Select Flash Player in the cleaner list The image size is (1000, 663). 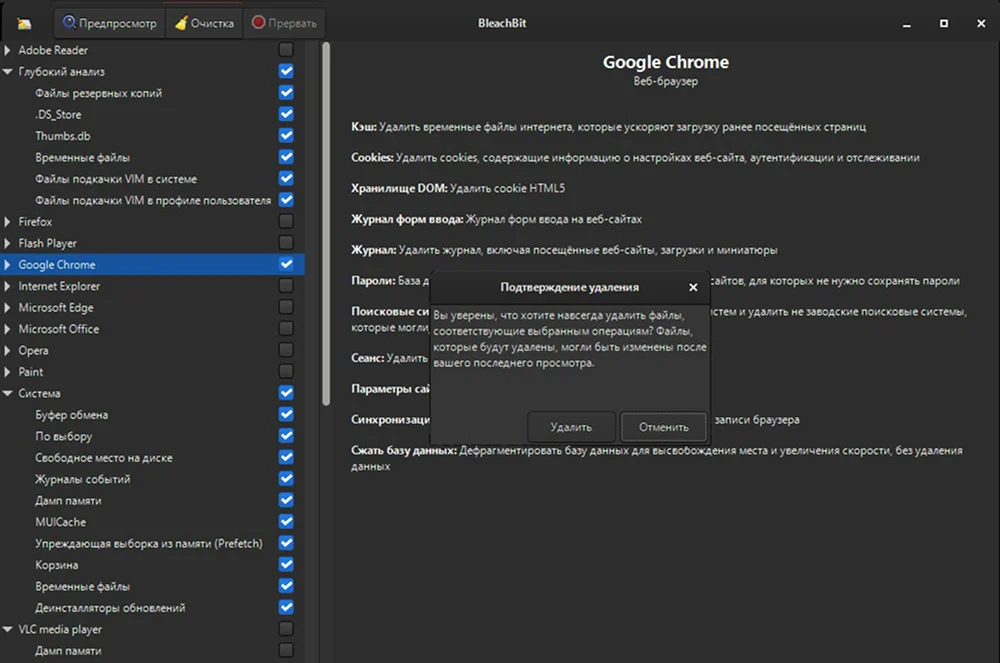point(47,243)
